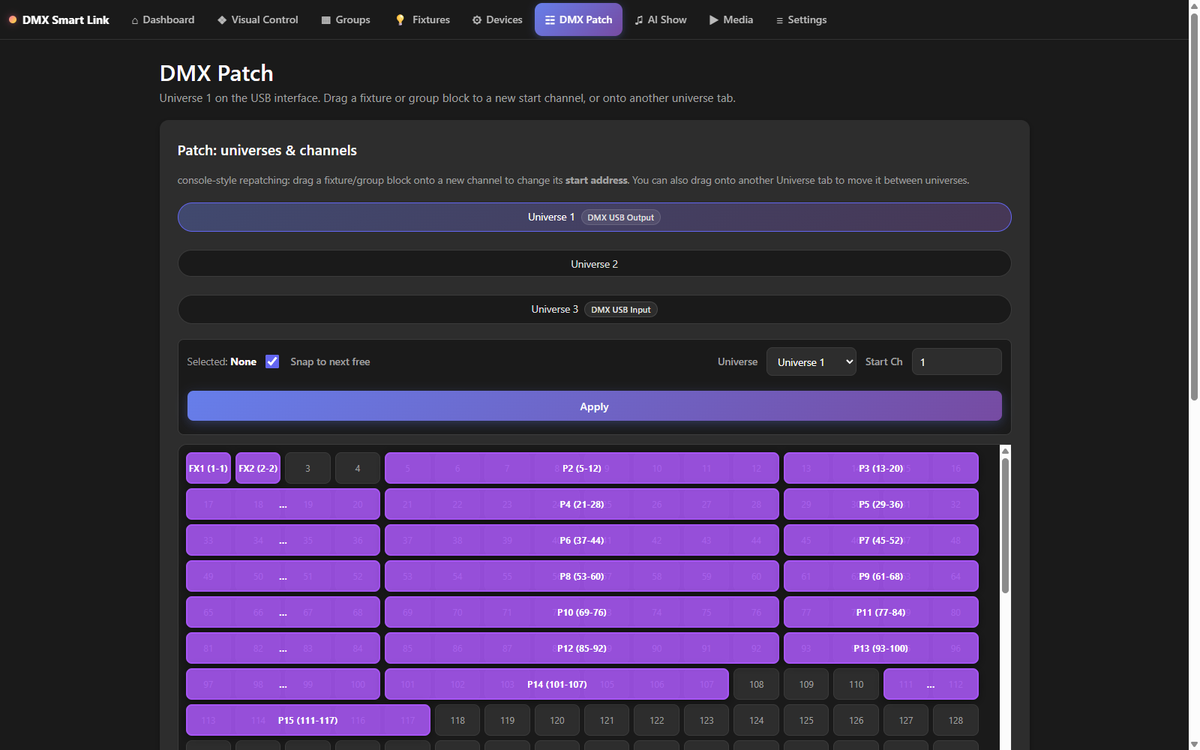Select the DMX Patch tab

[578, 20]
